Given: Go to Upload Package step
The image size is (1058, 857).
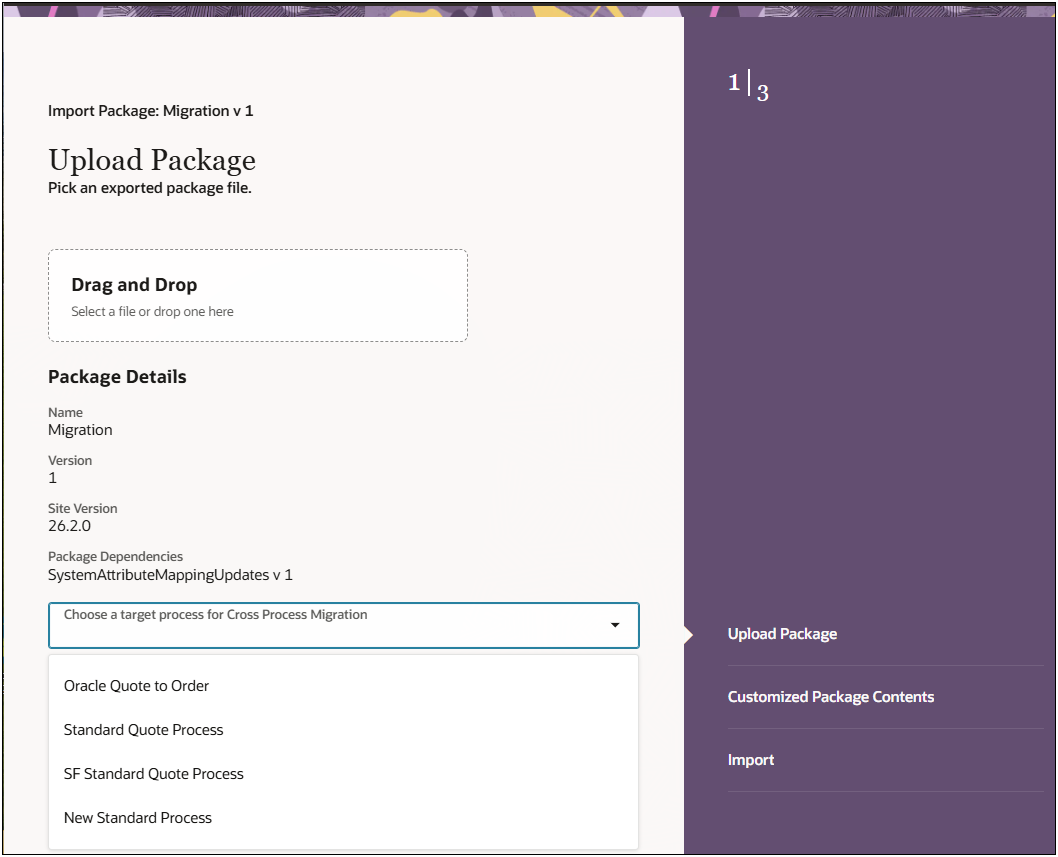Looking at the screenshot, I should pyautogui.click(x=782, y=634).
